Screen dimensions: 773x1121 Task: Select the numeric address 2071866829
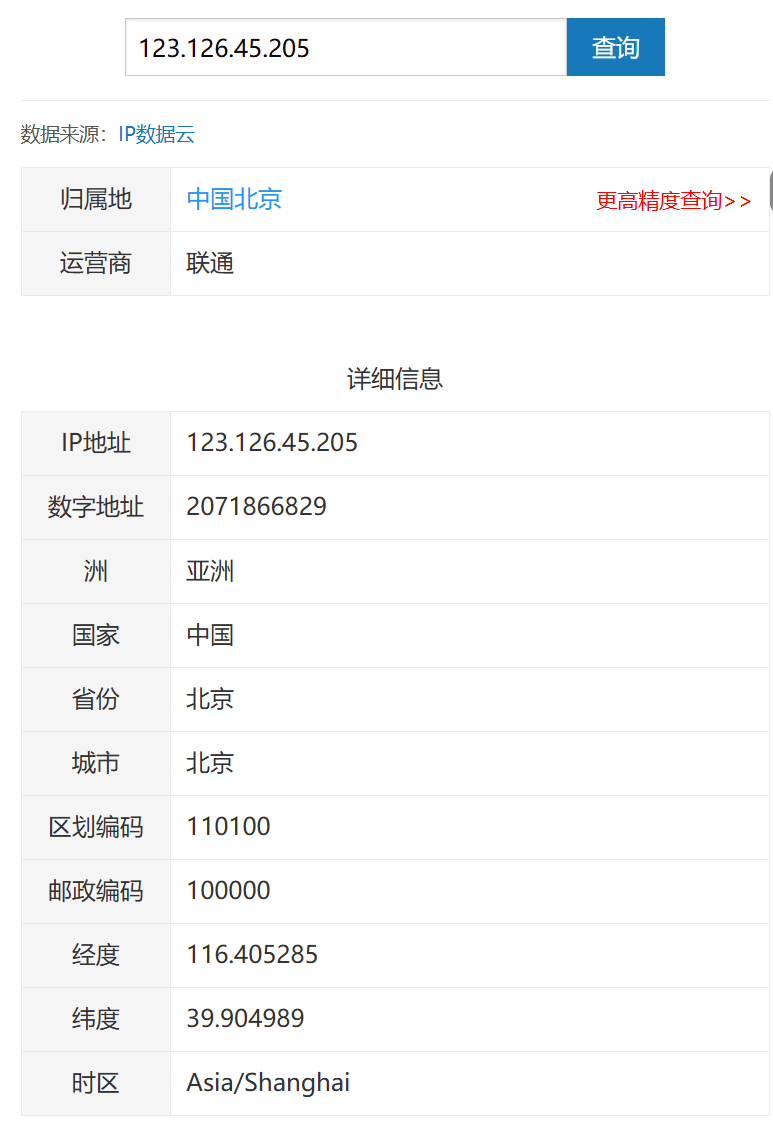(257, 506)
